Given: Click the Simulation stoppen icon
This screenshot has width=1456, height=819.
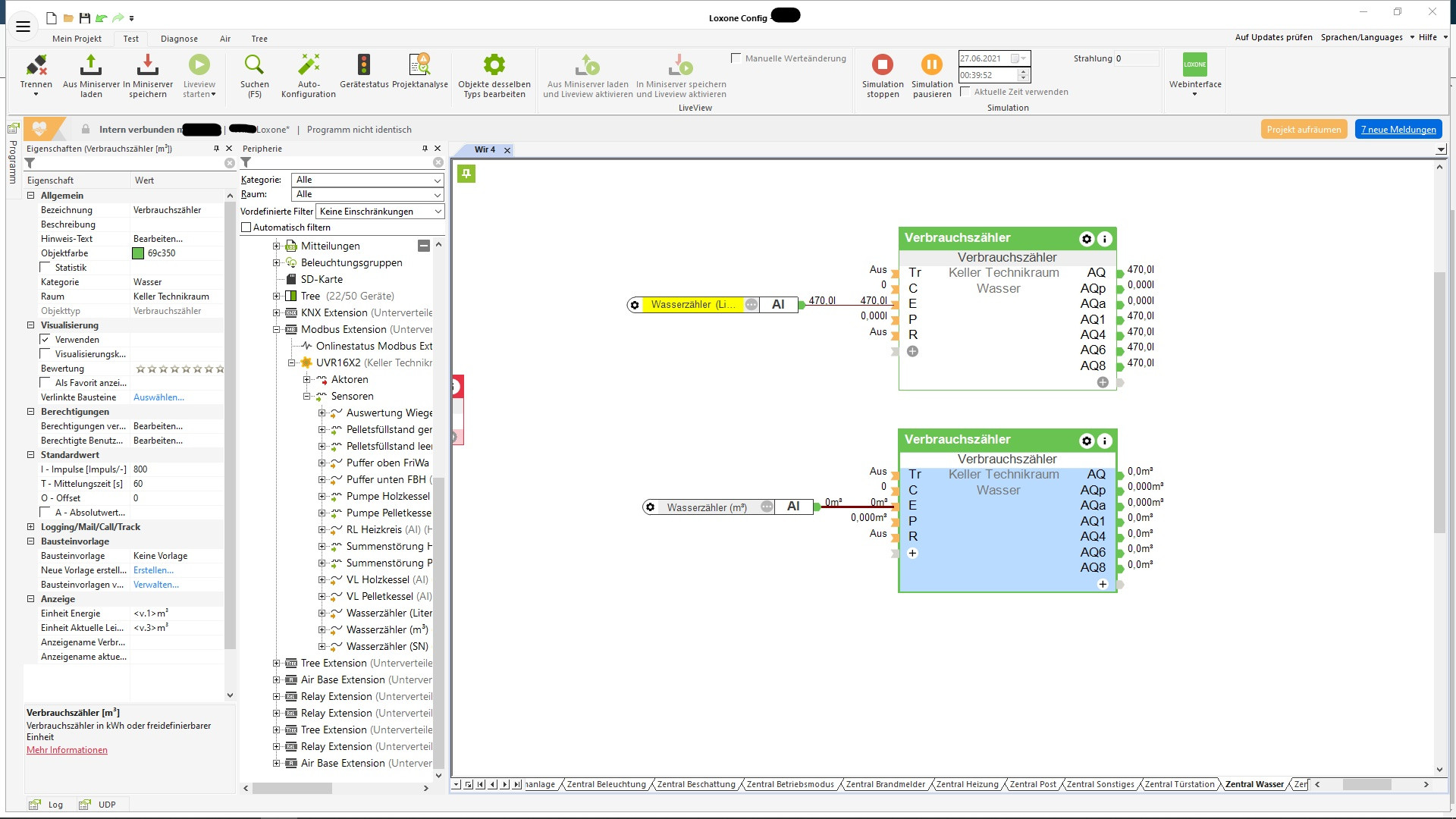Looking at the screenshot, I should [x=882, y=65].
